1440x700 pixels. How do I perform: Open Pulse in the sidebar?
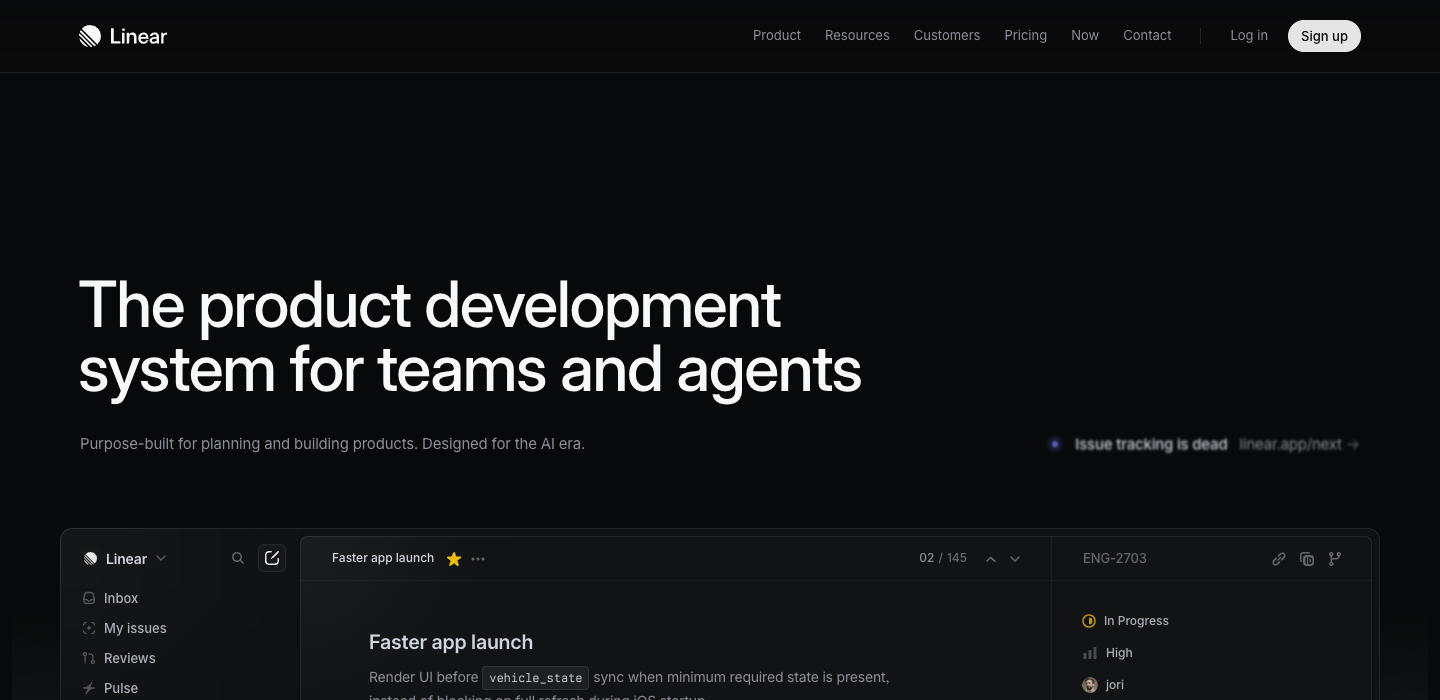121,688
